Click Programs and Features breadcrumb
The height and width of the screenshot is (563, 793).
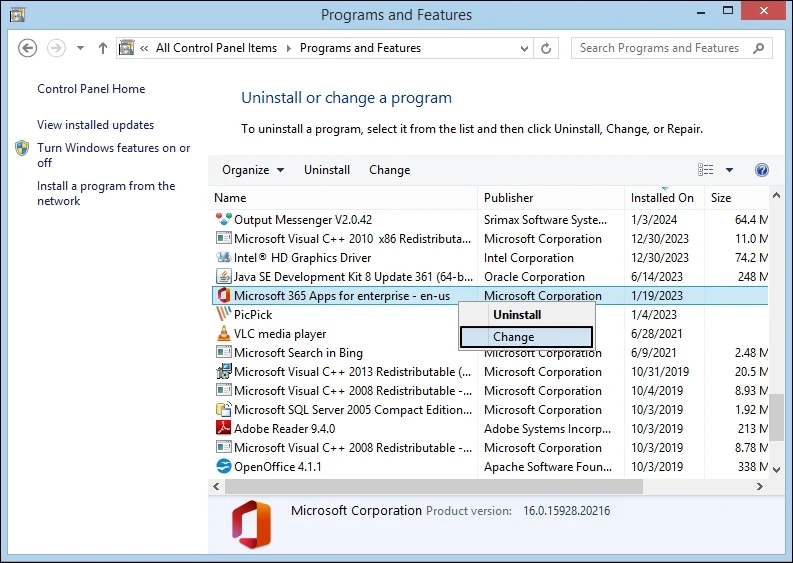(360, 48)
